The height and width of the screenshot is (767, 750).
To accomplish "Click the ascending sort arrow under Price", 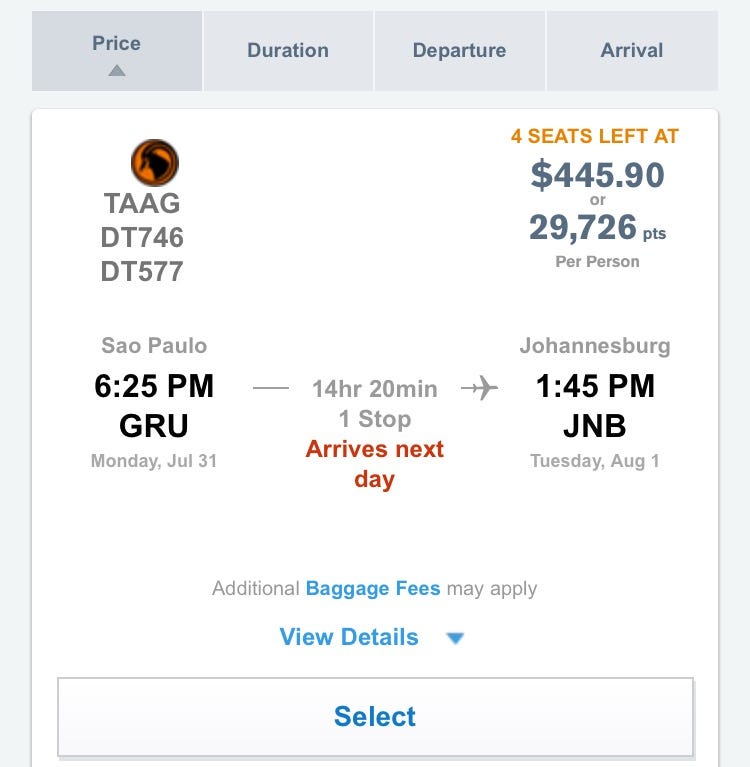I will coord(117,71).
